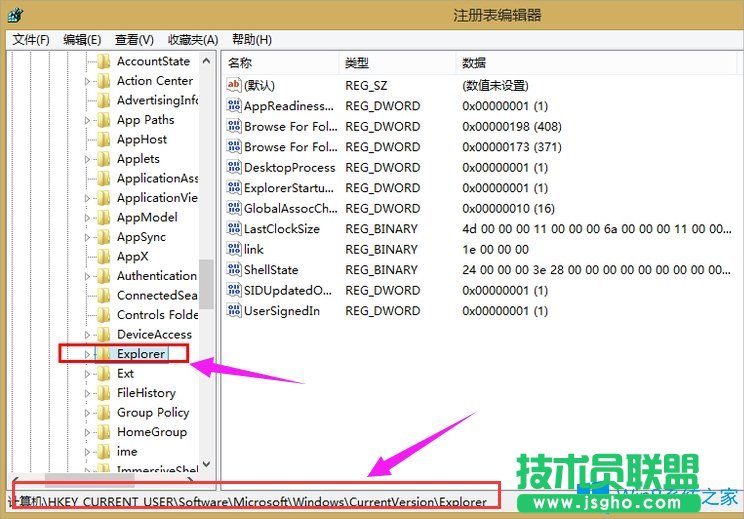Sort values by 名称 column header
This screenshot has width=744, height=519.
pos(280,63)
